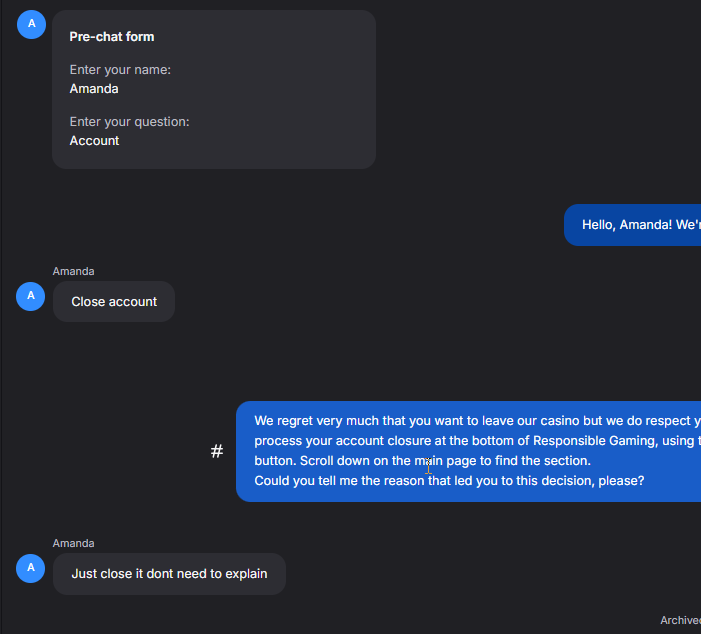Screen dimensions: 701x634
Task: Click the Amanda sender label above "Close account"
Action: (74, 271)
